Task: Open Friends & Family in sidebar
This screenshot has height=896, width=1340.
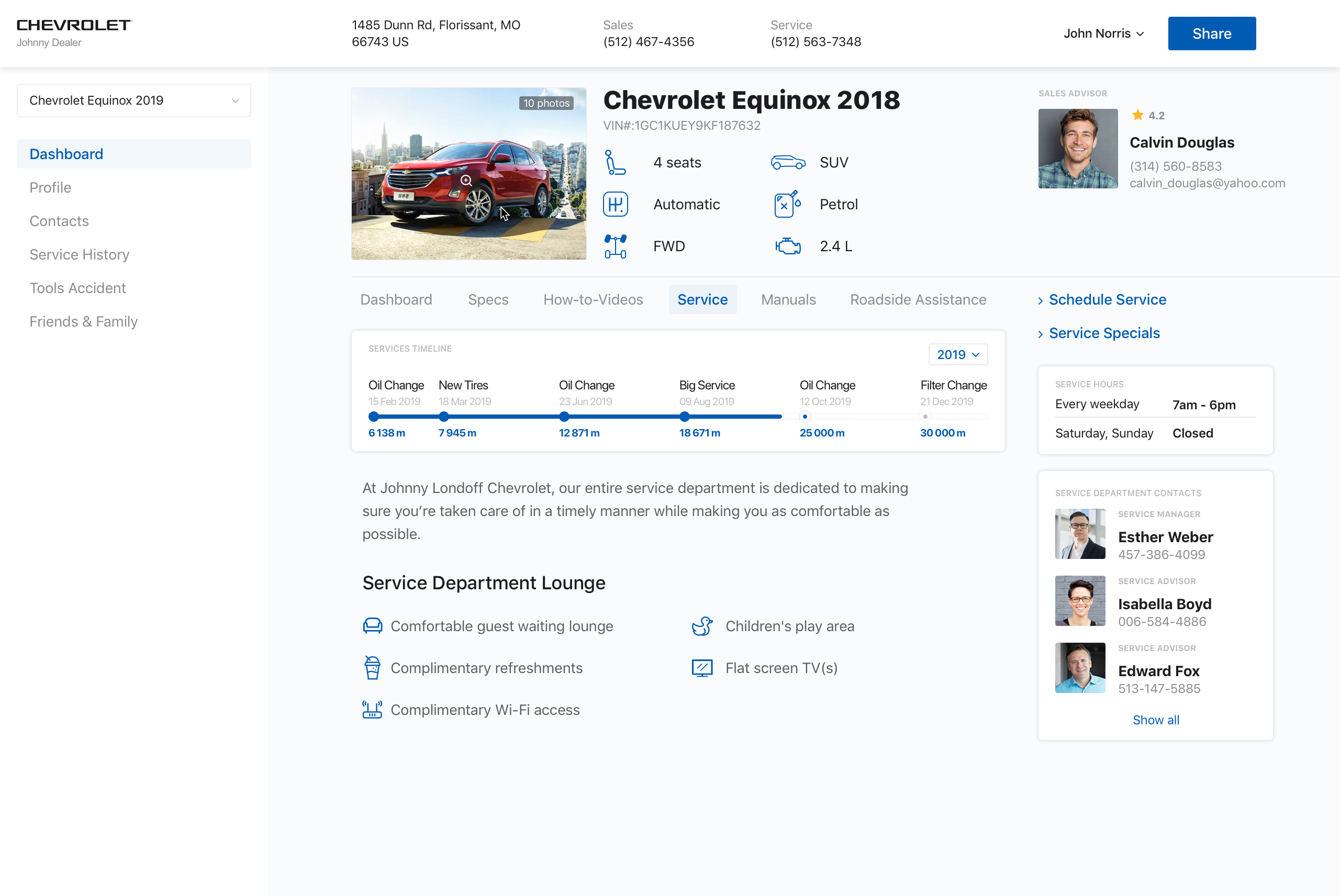Action: (83, 322)
